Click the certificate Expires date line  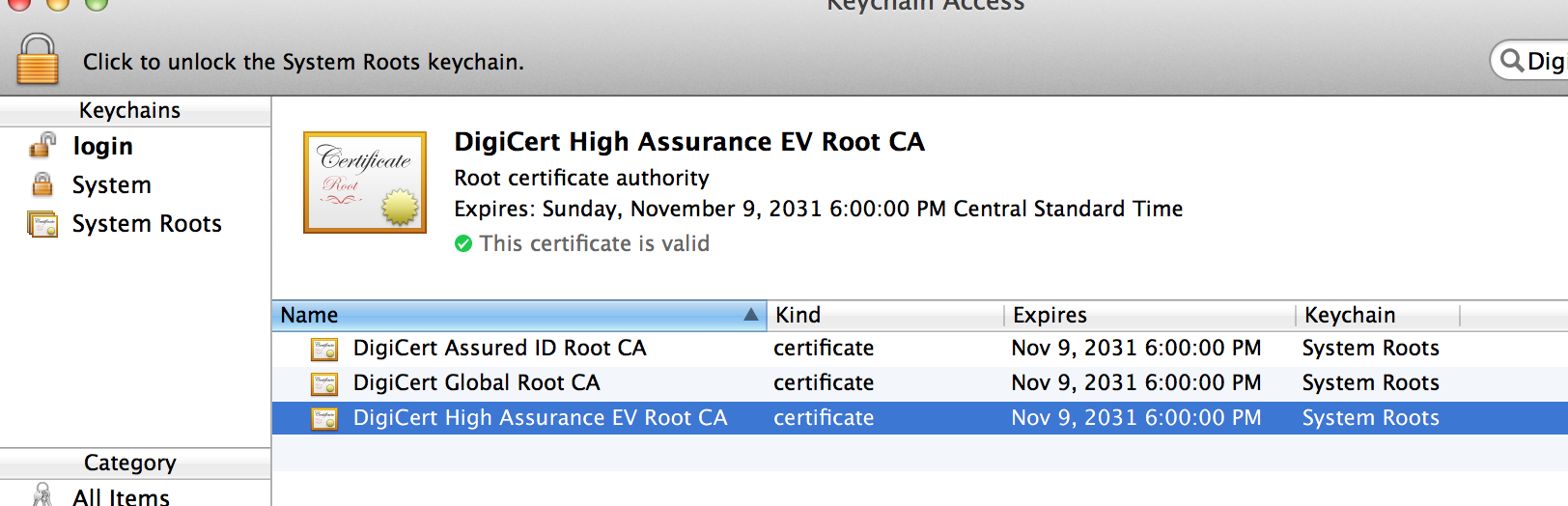point(819,209)
